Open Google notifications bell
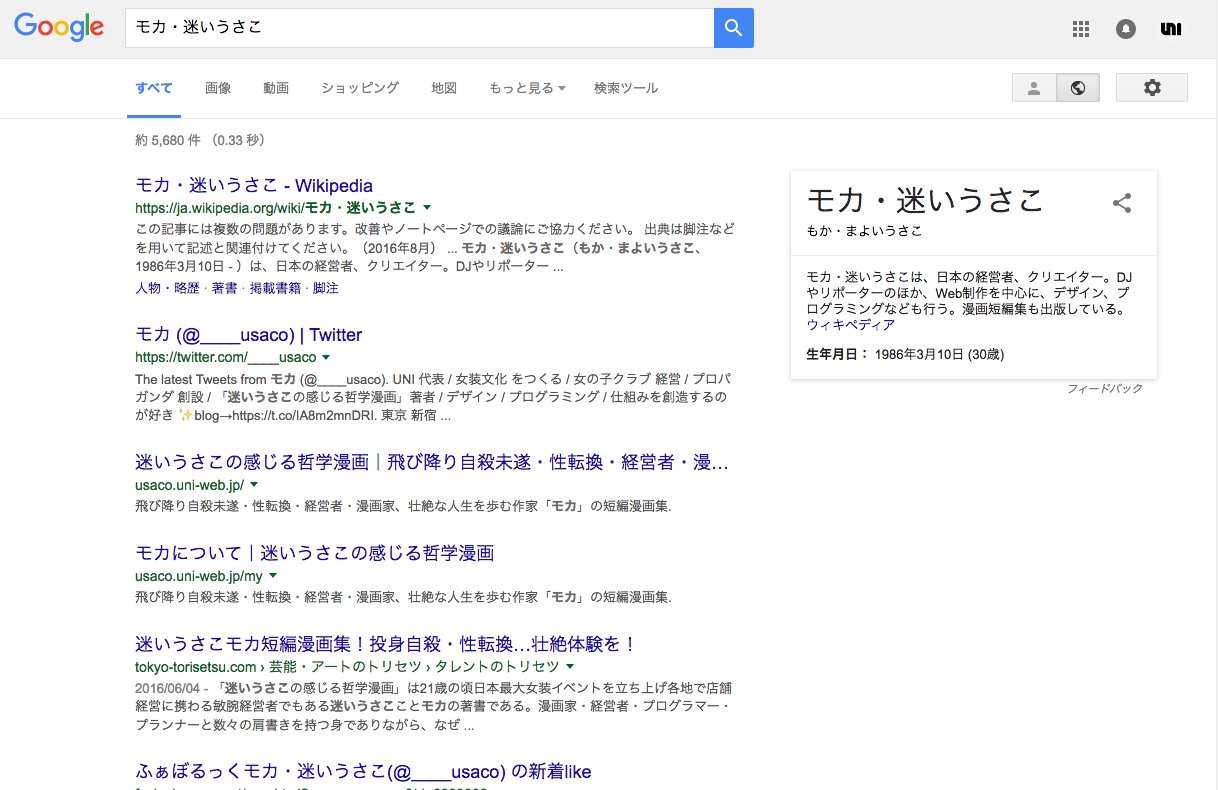This screenshot has height=790, width=1218. (1126, 29)
